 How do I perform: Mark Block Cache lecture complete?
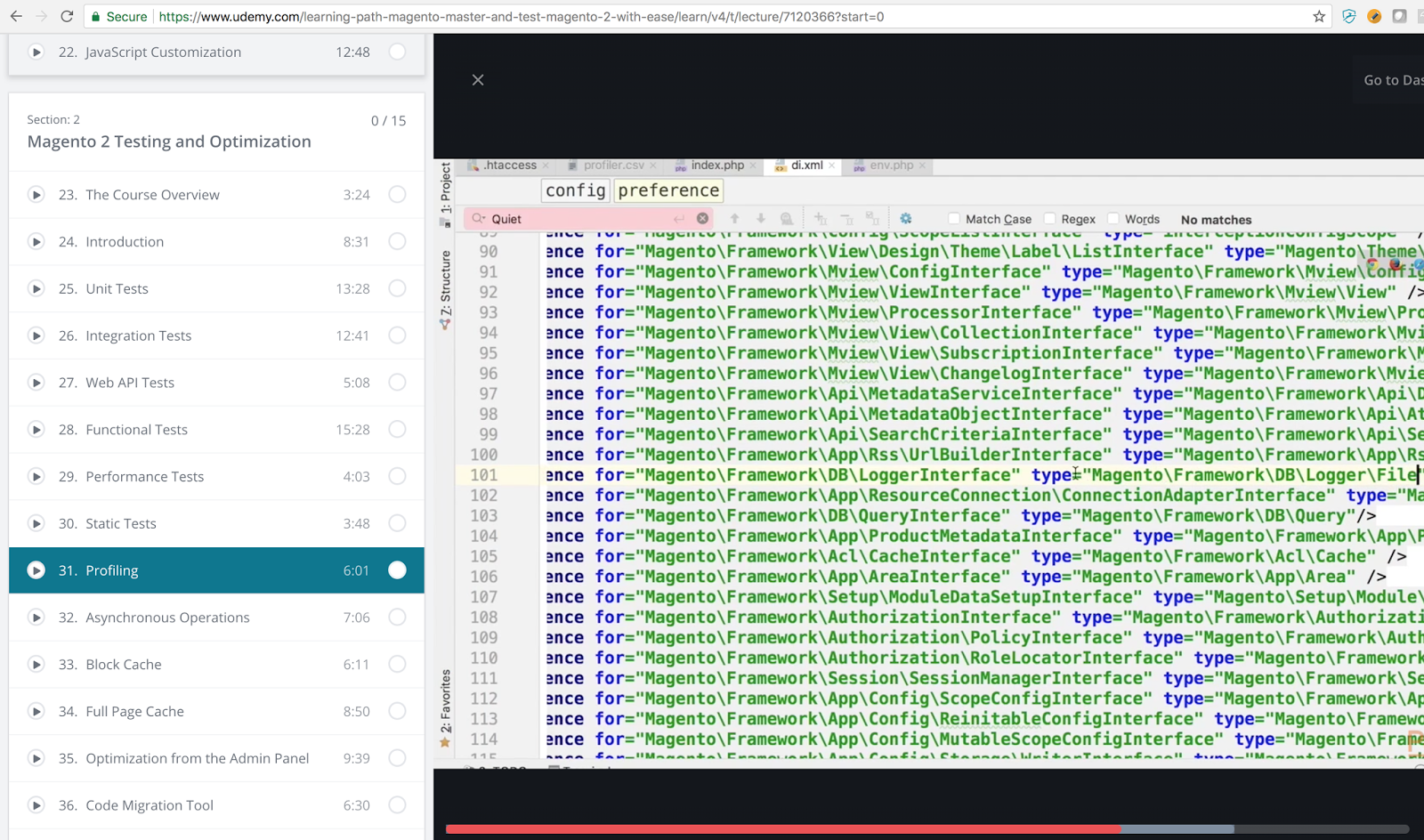tap(397, 665)
